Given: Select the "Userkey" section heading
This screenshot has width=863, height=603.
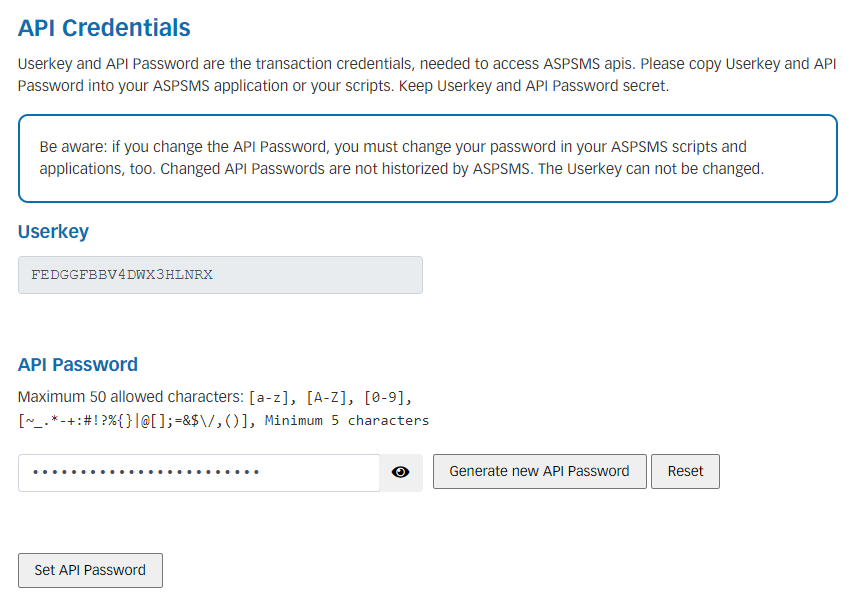Looking at the screenshot, I should coord(52,231).
